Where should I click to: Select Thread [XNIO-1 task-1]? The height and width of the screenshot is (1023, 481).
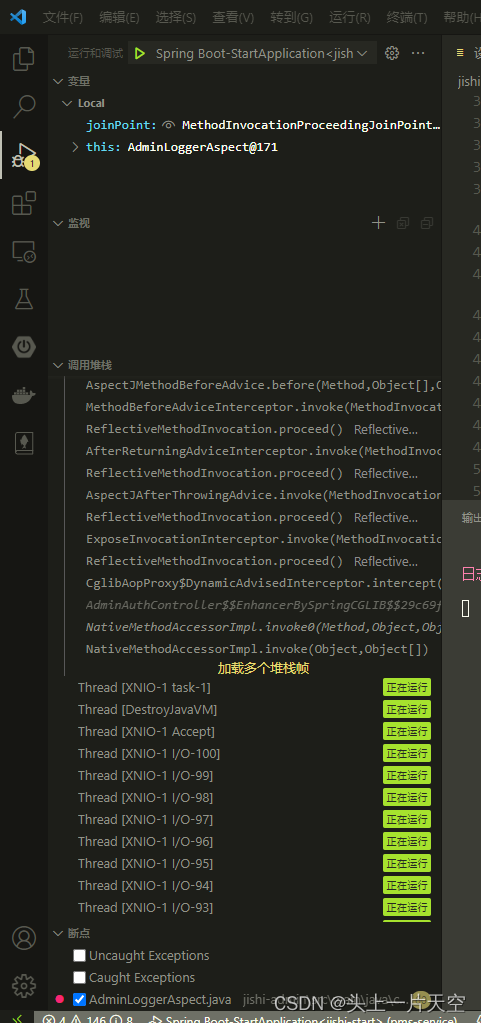(144, 688)
